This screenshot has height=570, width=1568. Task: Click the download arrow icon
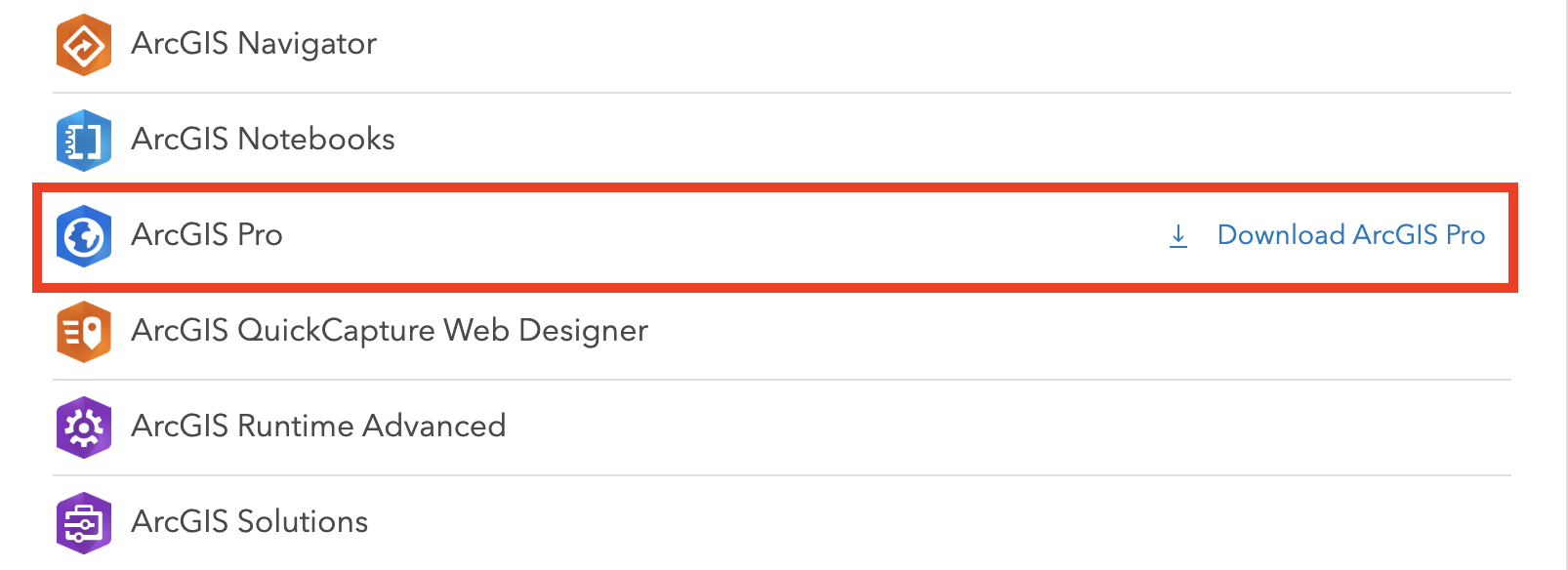[1178, 236]
